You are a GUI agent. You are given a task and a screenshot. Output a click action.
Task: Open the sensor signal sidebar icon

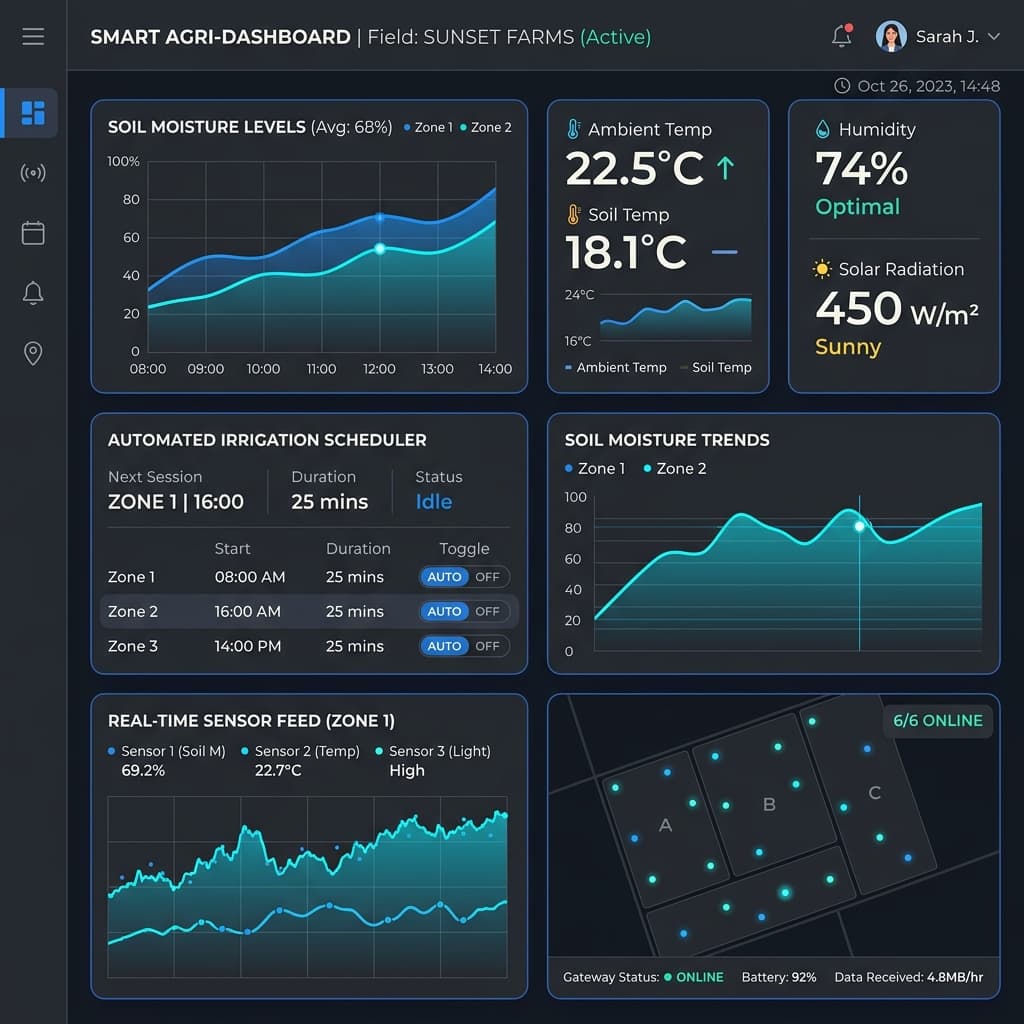[33, 173]
